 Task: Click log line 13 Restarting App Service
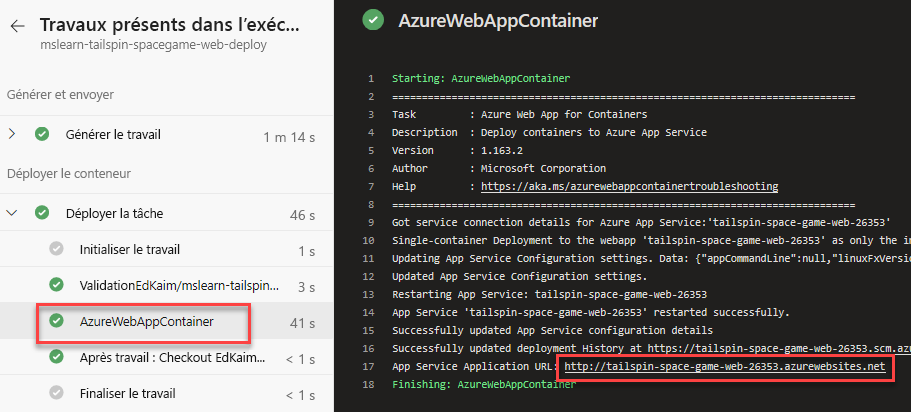coord(550,294)
